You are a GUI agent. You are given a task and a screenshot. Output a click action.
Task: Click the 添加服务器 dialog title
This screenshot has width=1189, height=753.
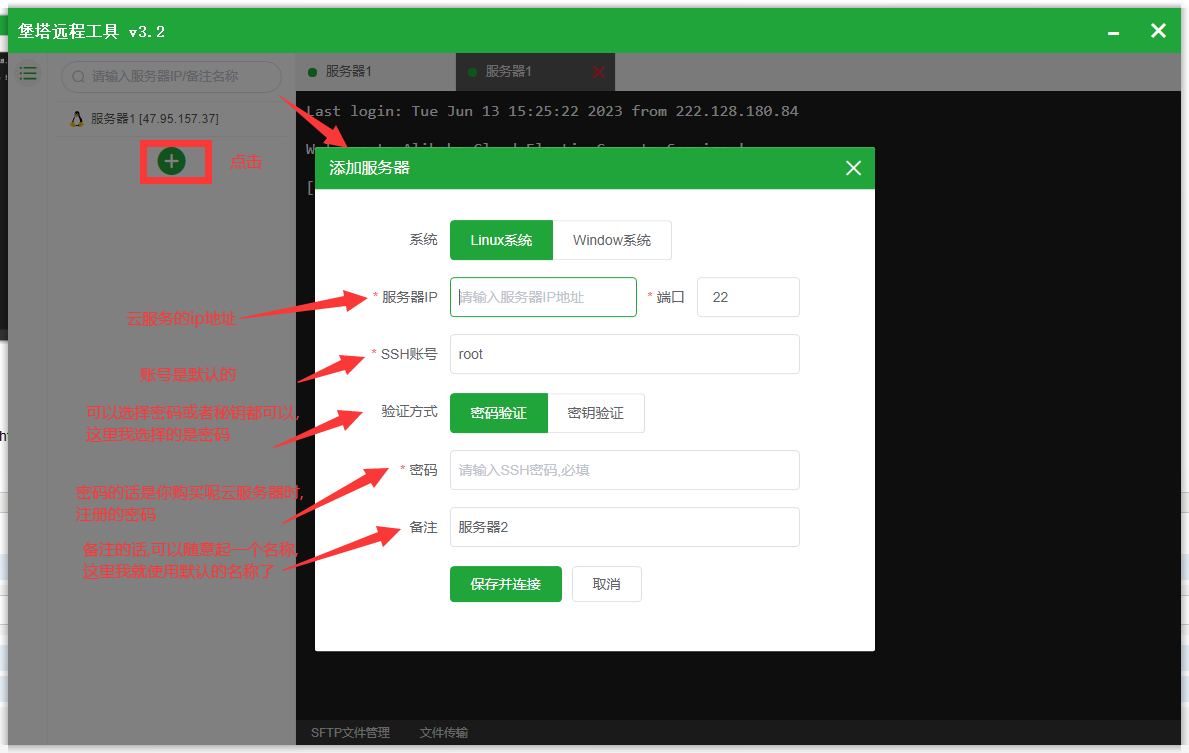(x=369, y=168)
